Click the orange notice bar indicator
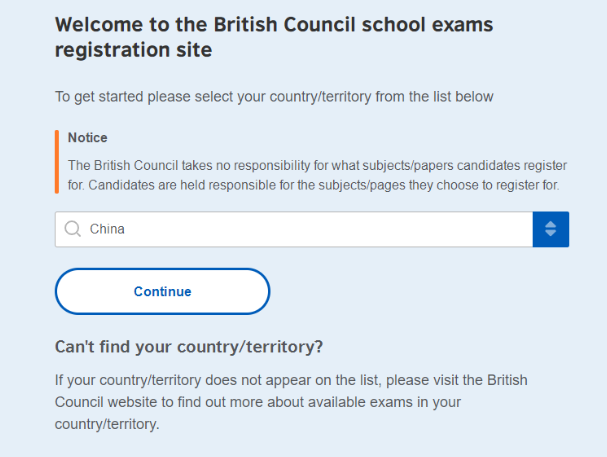This screenshot has width=607, height=457. pyautogui.click(x=57, y=162)
